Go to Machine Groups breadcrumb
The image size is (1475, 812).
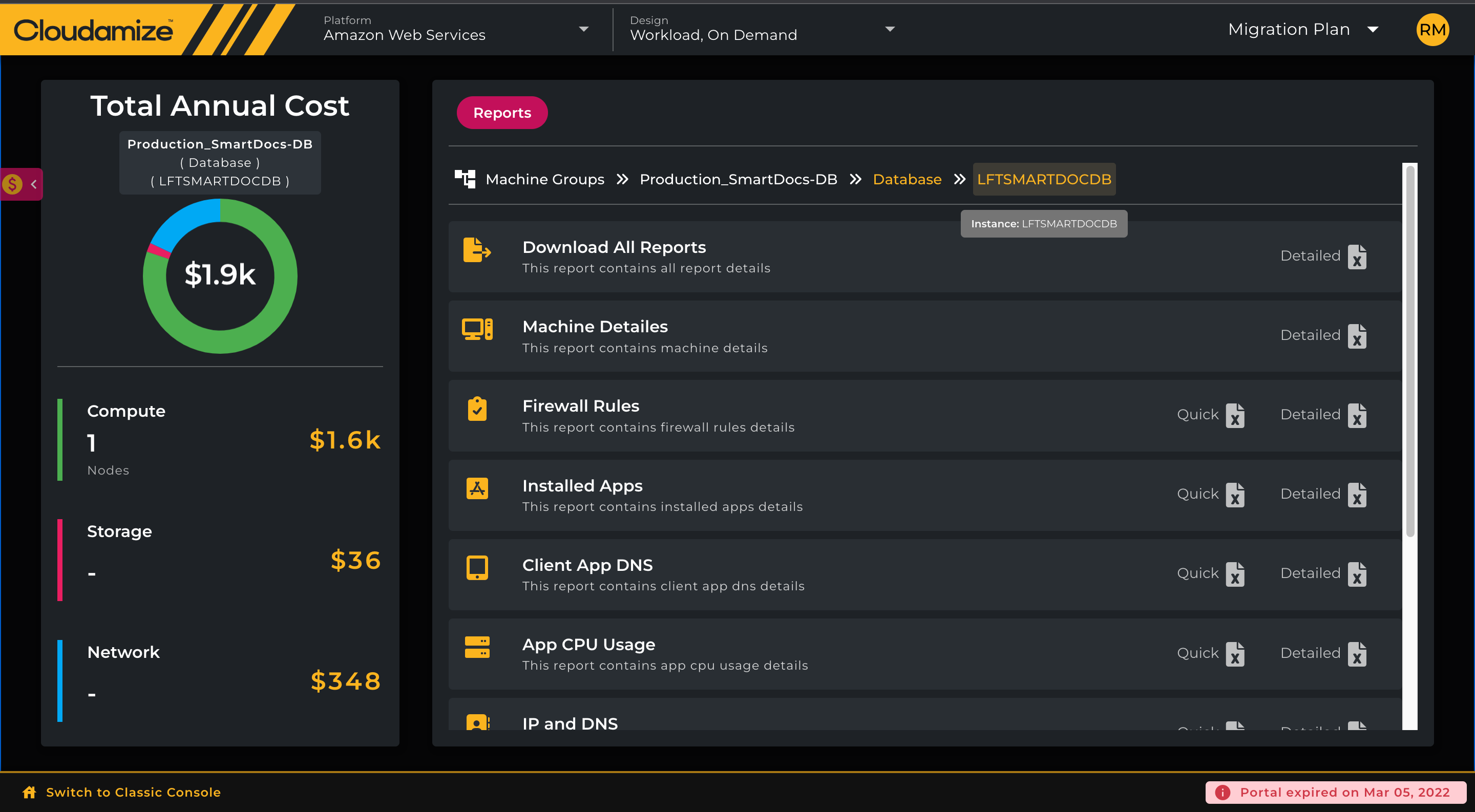tap(544, 179)
